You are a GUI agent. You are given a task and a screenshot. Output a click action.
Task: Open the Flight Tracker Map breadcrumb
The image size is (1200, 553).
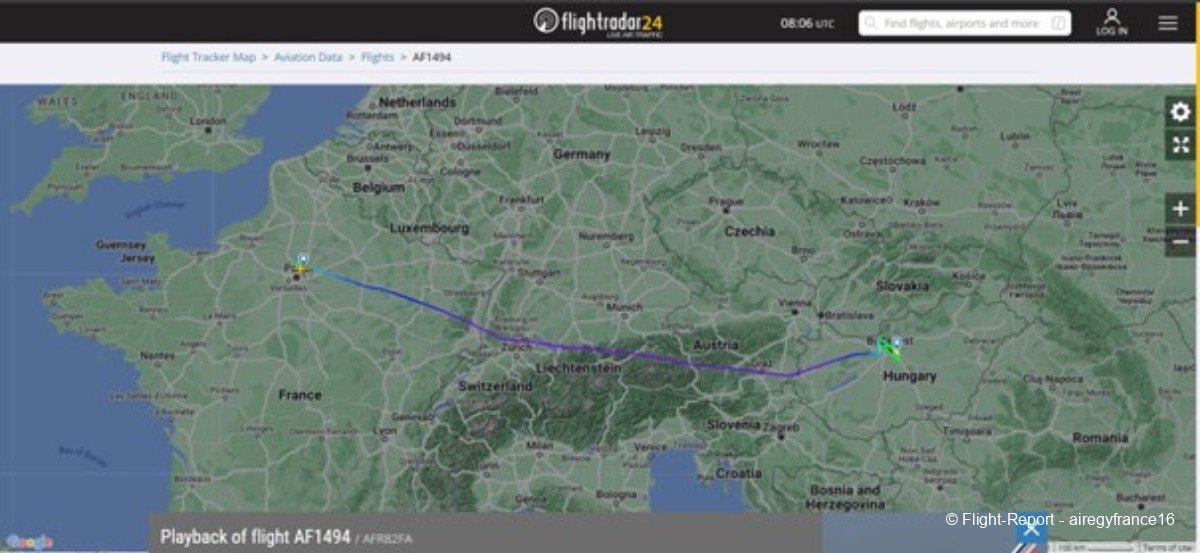pos(208,58)
